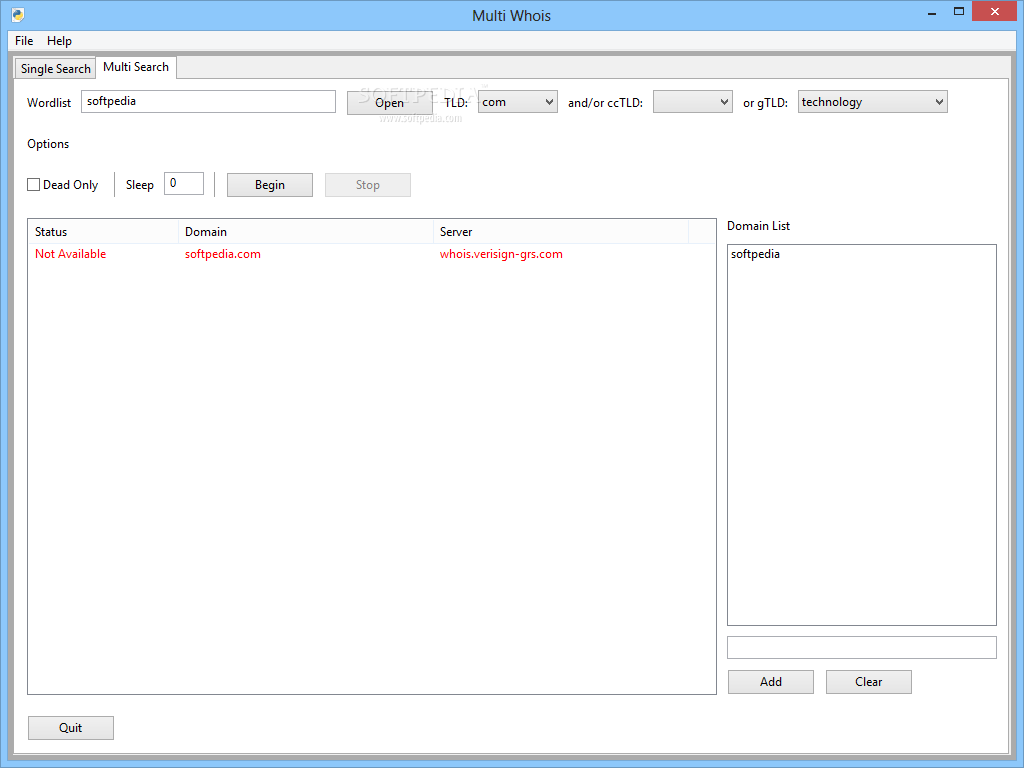Image resolution: width=1024 pixels, height=768 pixels.
Task: Click the Domain column header
Action: [x=306, y=232]
